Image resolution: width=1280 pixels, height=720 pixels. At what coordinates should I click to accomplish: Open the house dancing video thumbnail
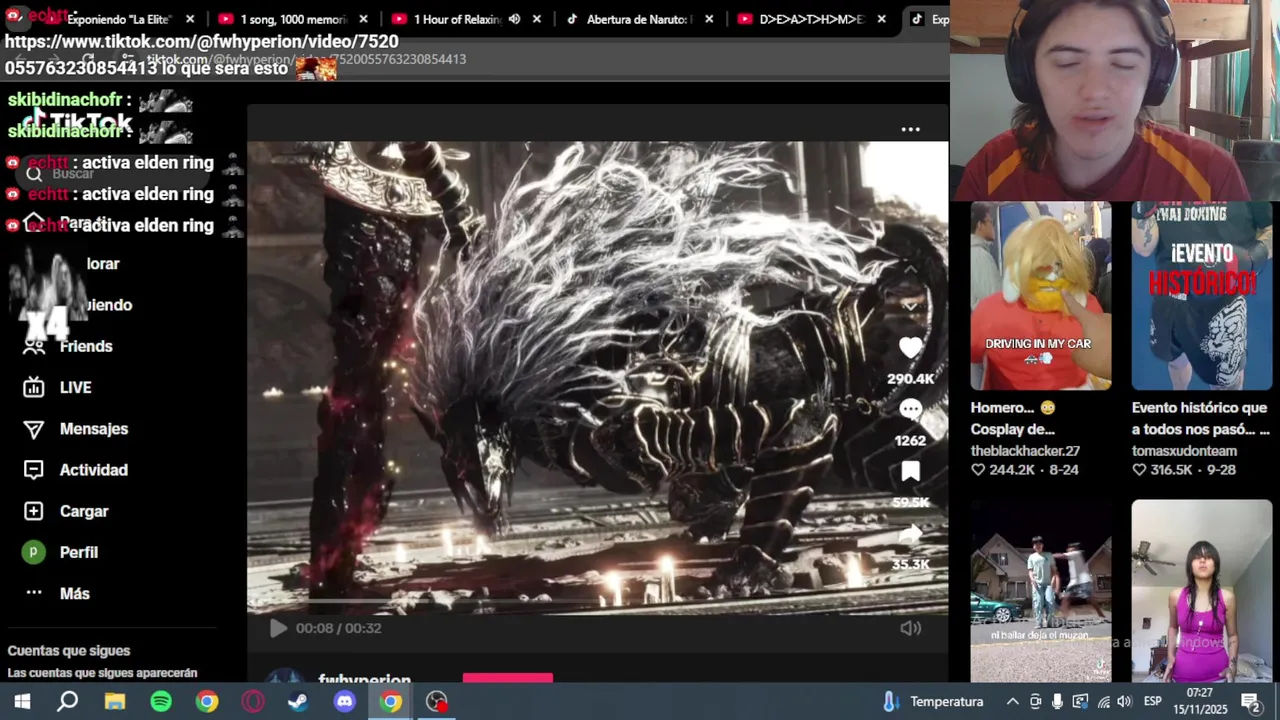click(1041, 591)
